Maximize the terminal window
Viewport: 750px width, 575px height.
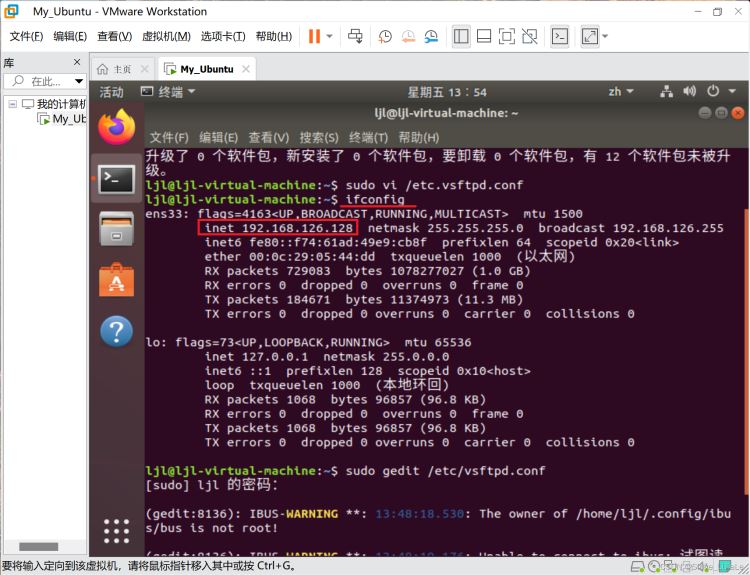pyautogui.click(x=721, y=113)
